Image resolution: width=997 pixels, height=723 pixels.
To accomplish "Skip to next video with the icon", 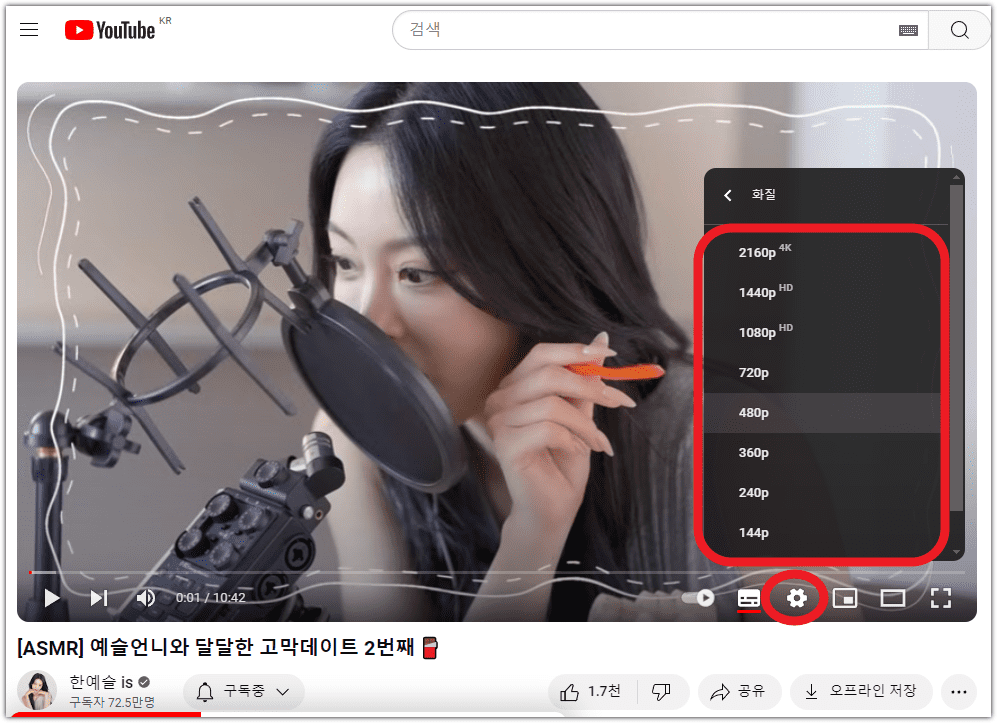I will (97, 597).
